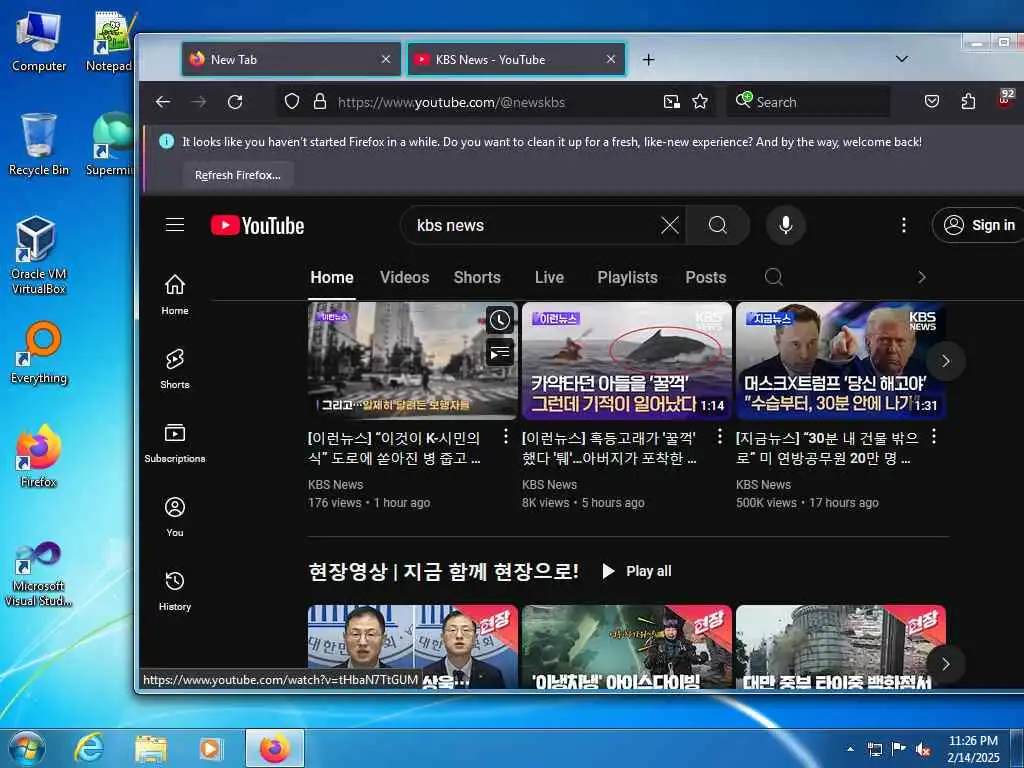Click the taskbar clock showing 11:26 PM

coord(973,749)
